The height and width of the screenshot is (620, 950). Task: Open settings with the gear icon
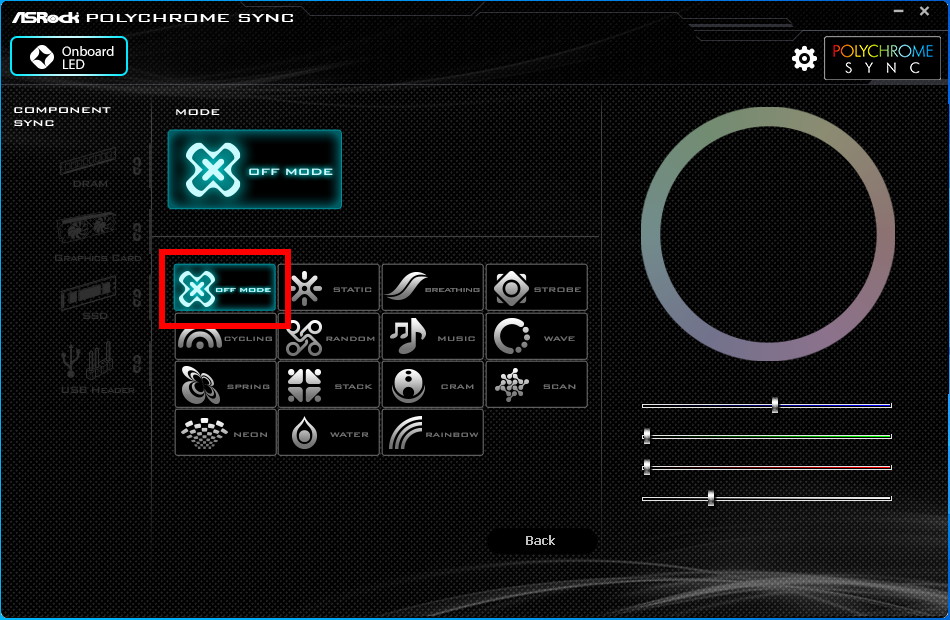804,58
